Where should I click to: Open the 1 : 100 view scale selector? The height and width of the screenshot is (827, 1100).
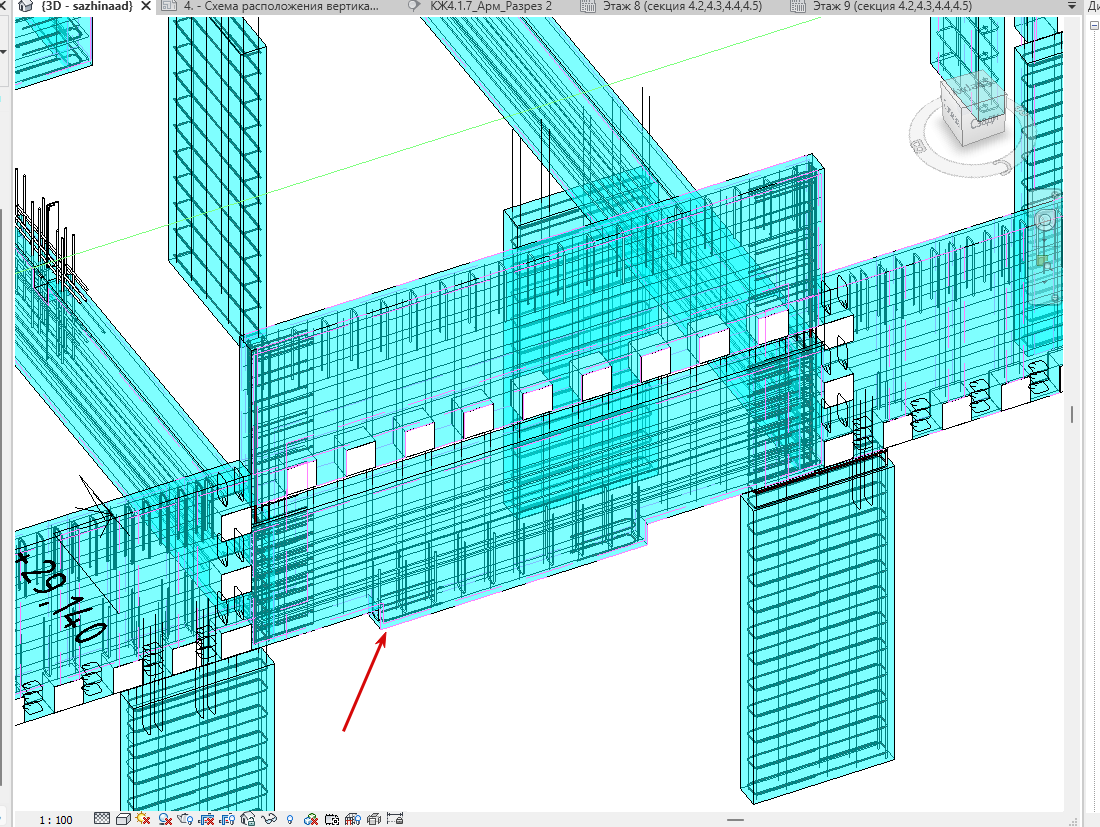point(56,820)
